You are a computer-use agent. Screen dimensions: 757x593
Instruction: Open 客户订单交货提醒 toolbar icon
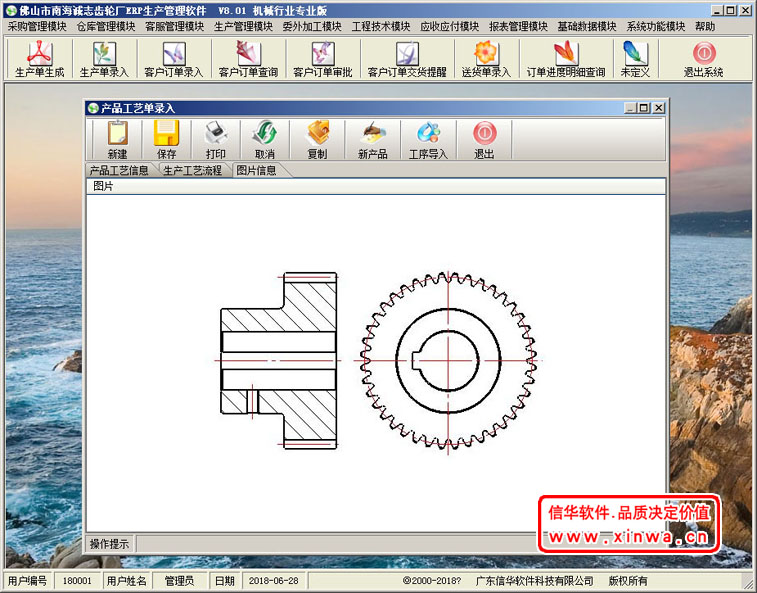[407, 59]
